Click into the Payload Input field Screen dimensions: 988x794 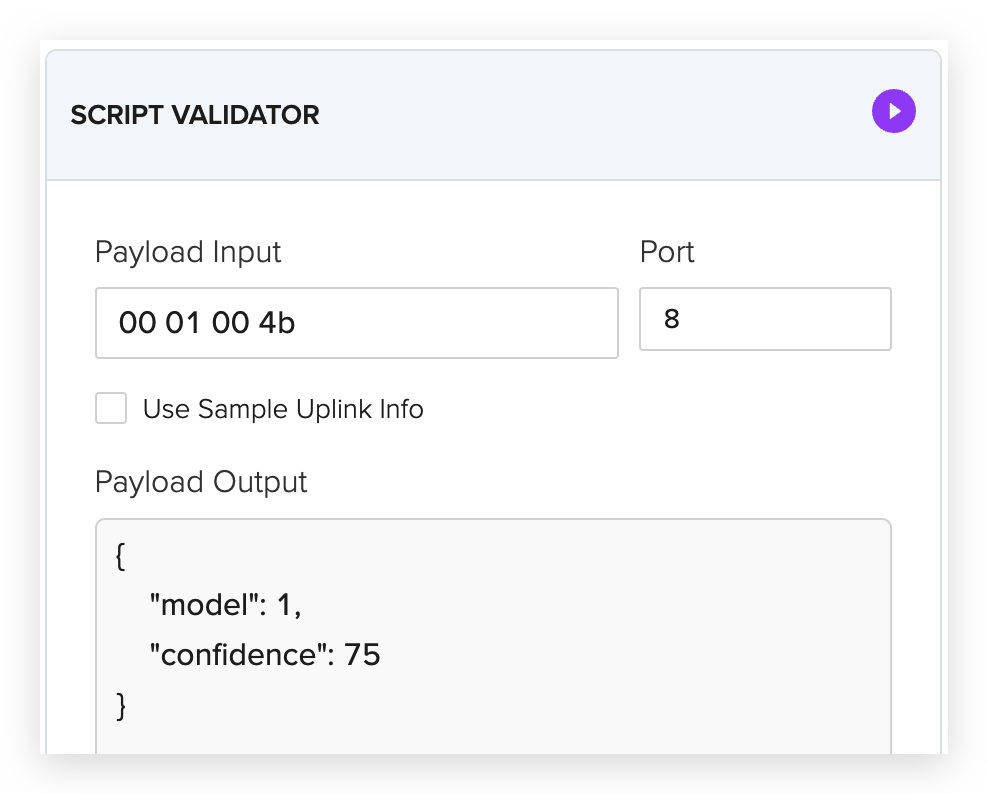tap(357, 323)
